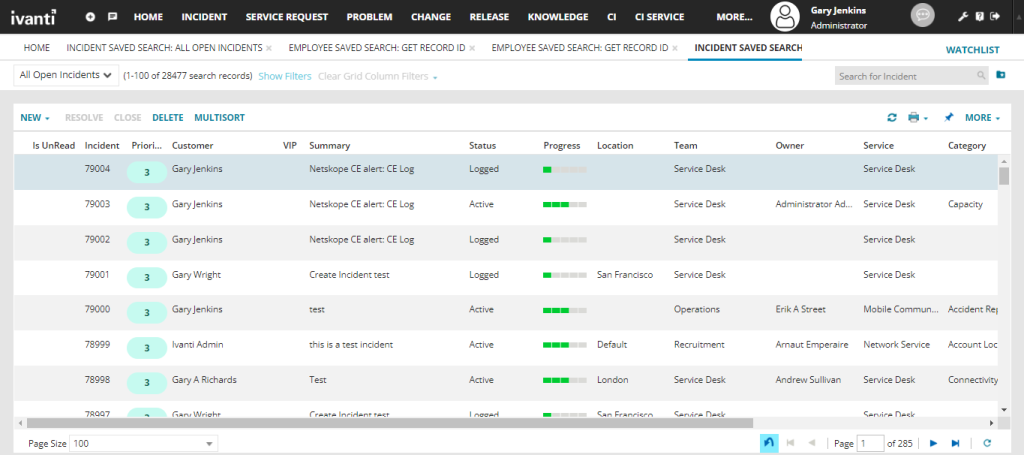Open the RELEASE menu
This screenshot has width=1024, height=470.
[489, 17]
